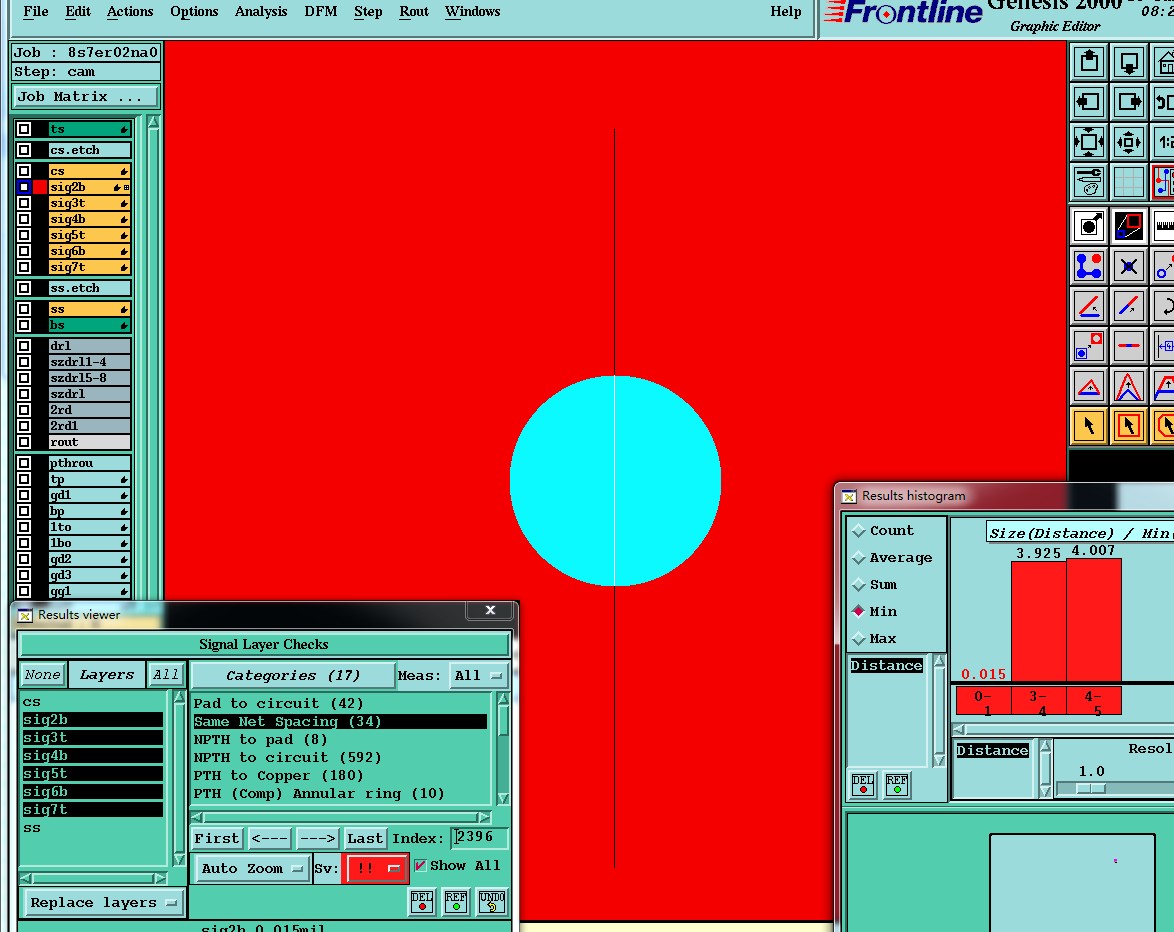Click the First result button
The height and width of the screenshot is (932, 1174).
(x=216, y=838)
